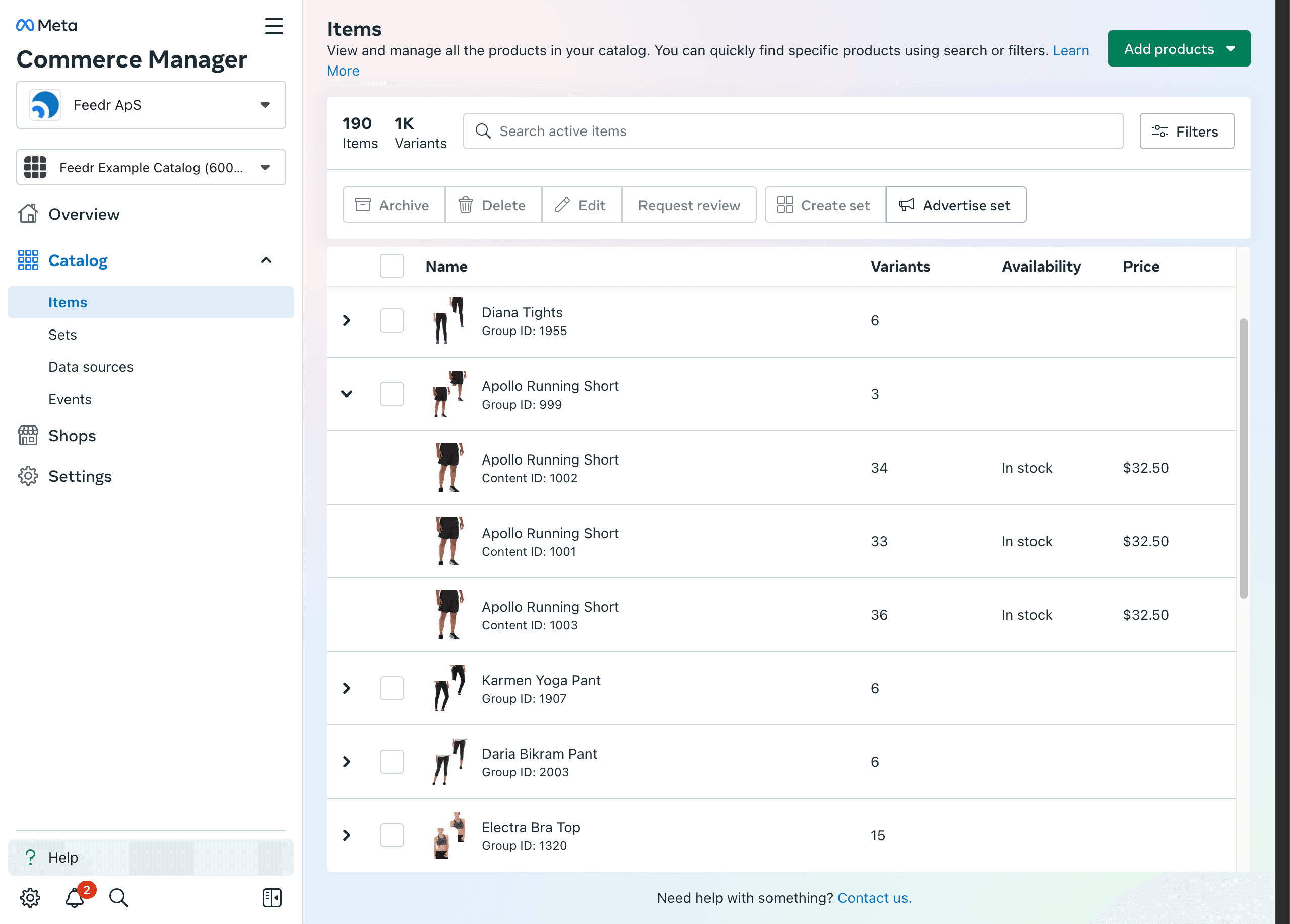Viewport: 1290px width, 924px height.
Task: Open notifications bell icon
Action: (75, 897)
